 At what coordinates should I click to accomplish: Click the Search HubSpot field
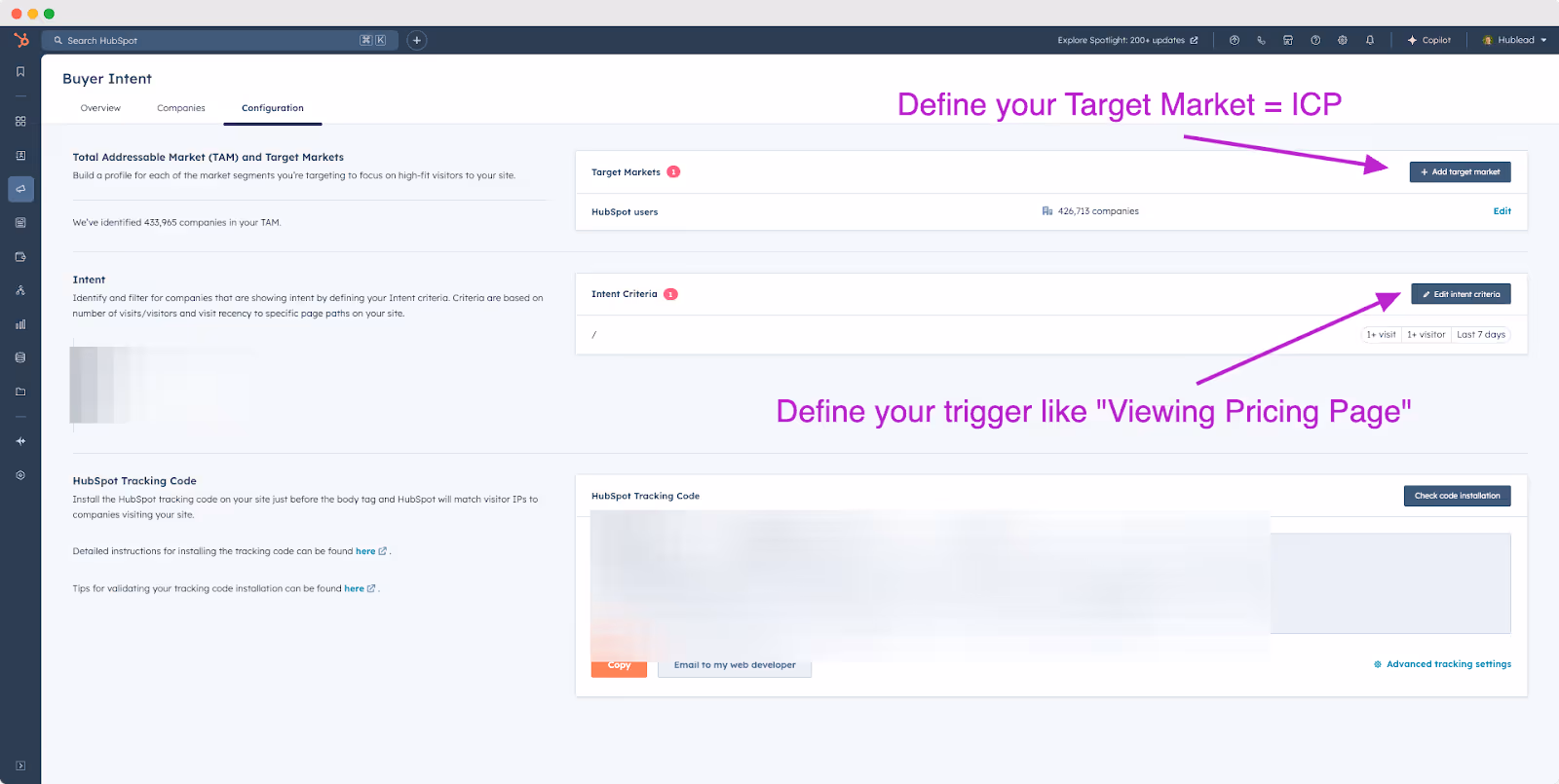click(x=219, y=40)
